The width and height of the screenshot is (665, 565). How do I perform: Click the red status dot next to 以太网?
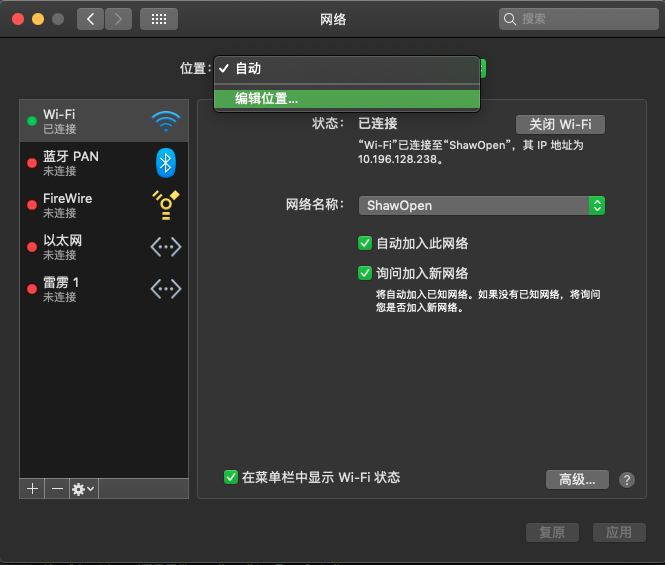32,247
